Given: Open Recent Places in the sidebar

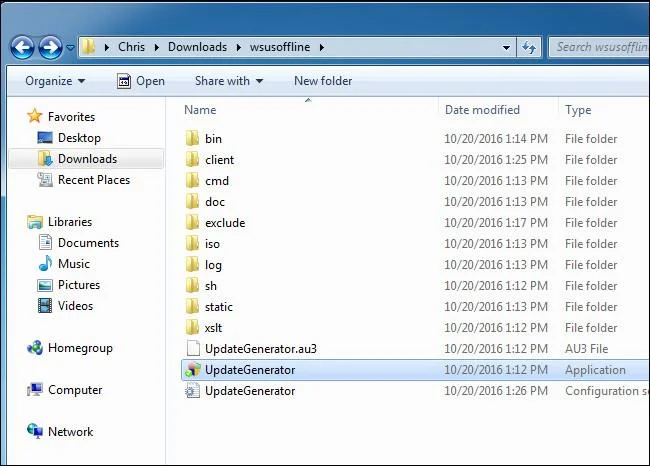Looking at the screenshot, I should [x=94, y=180].
